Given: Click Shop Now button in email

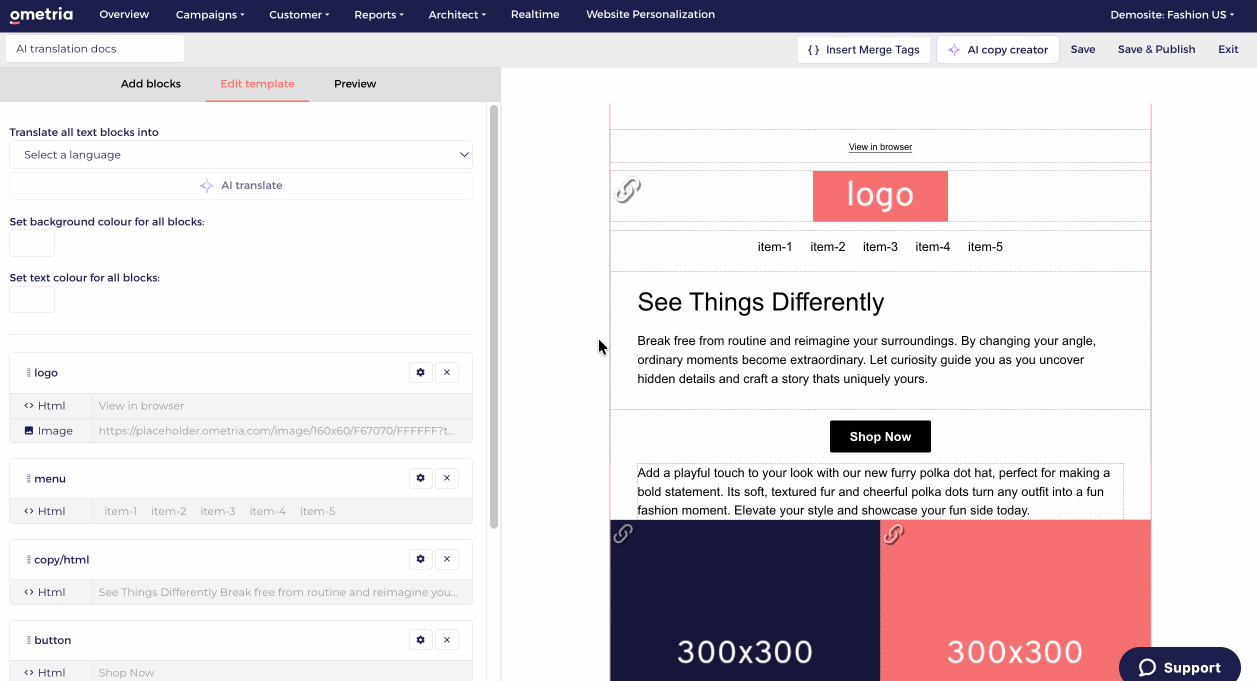Looking at the screenshot, I should (x=880, y=437).
